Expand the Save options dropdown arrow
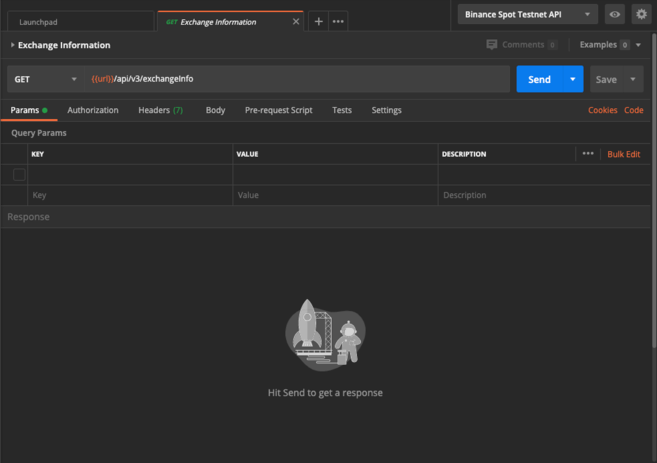Screen dimensions: 657x463 point(633,79)
